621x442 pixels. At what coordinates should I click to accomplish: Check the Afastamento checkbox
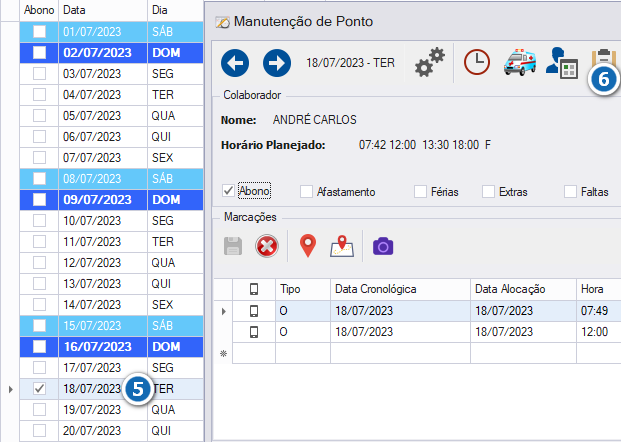pos(306,191)
